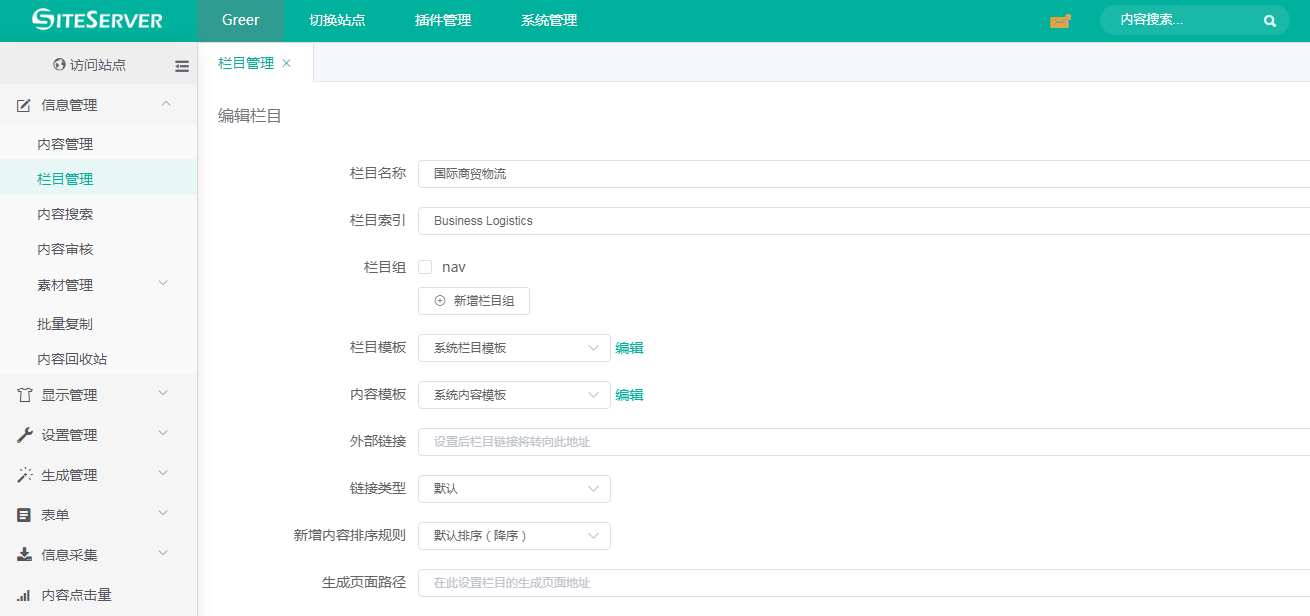This screenshot has width=1310, height=616.
Task: Open the 插件管理 top menu
Action: tap(443, 20)
